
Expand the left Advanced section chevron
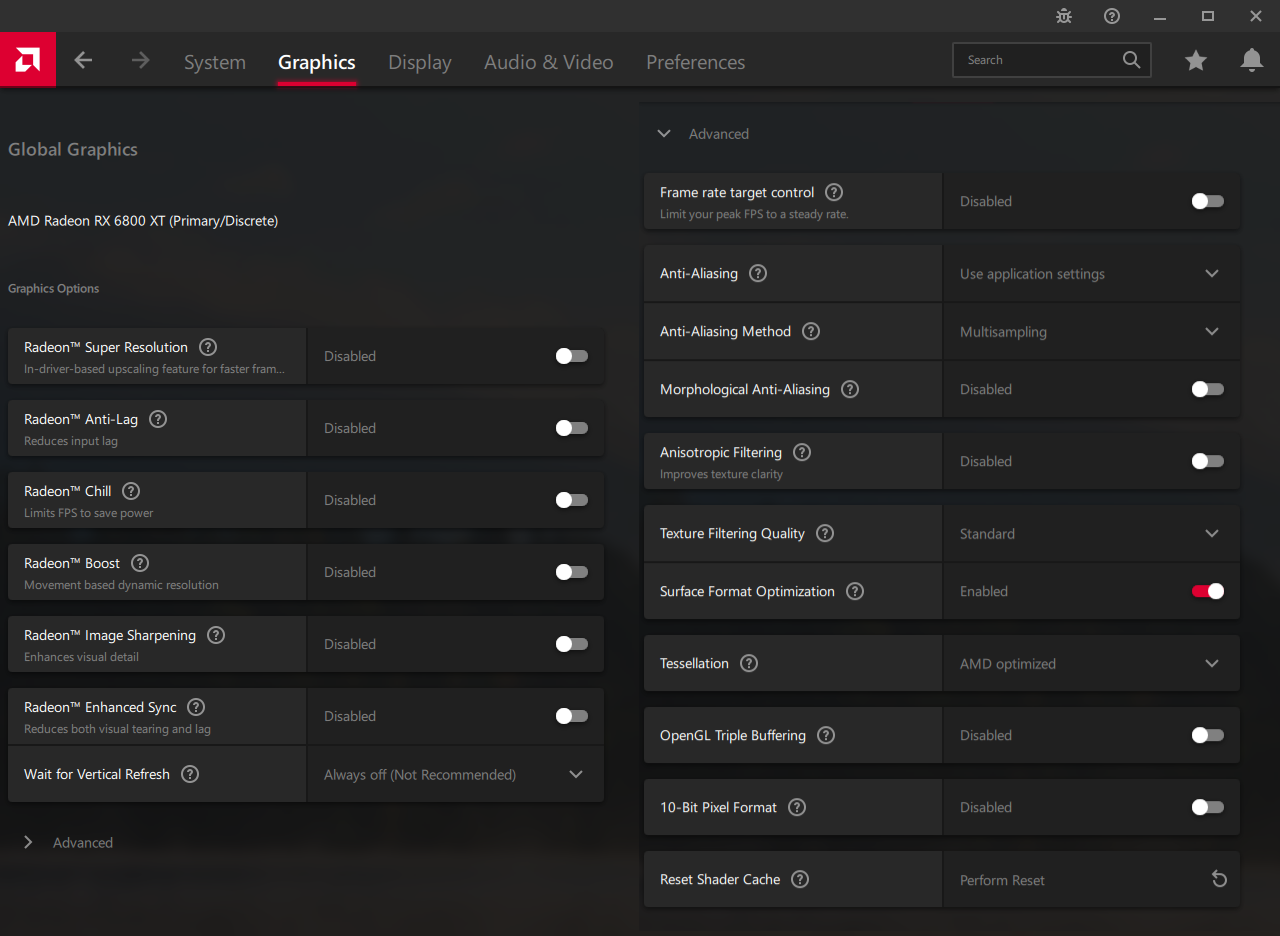(28, 842)
